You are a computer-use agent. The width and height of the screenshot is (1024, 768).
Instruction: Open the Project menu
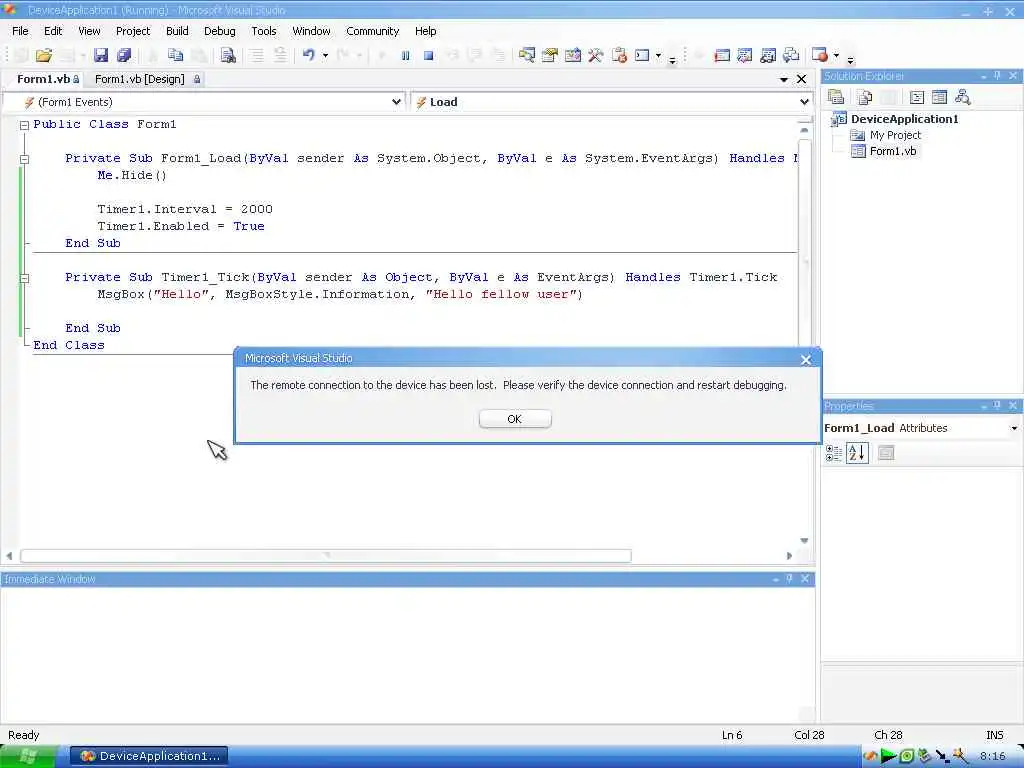(133, 31)
